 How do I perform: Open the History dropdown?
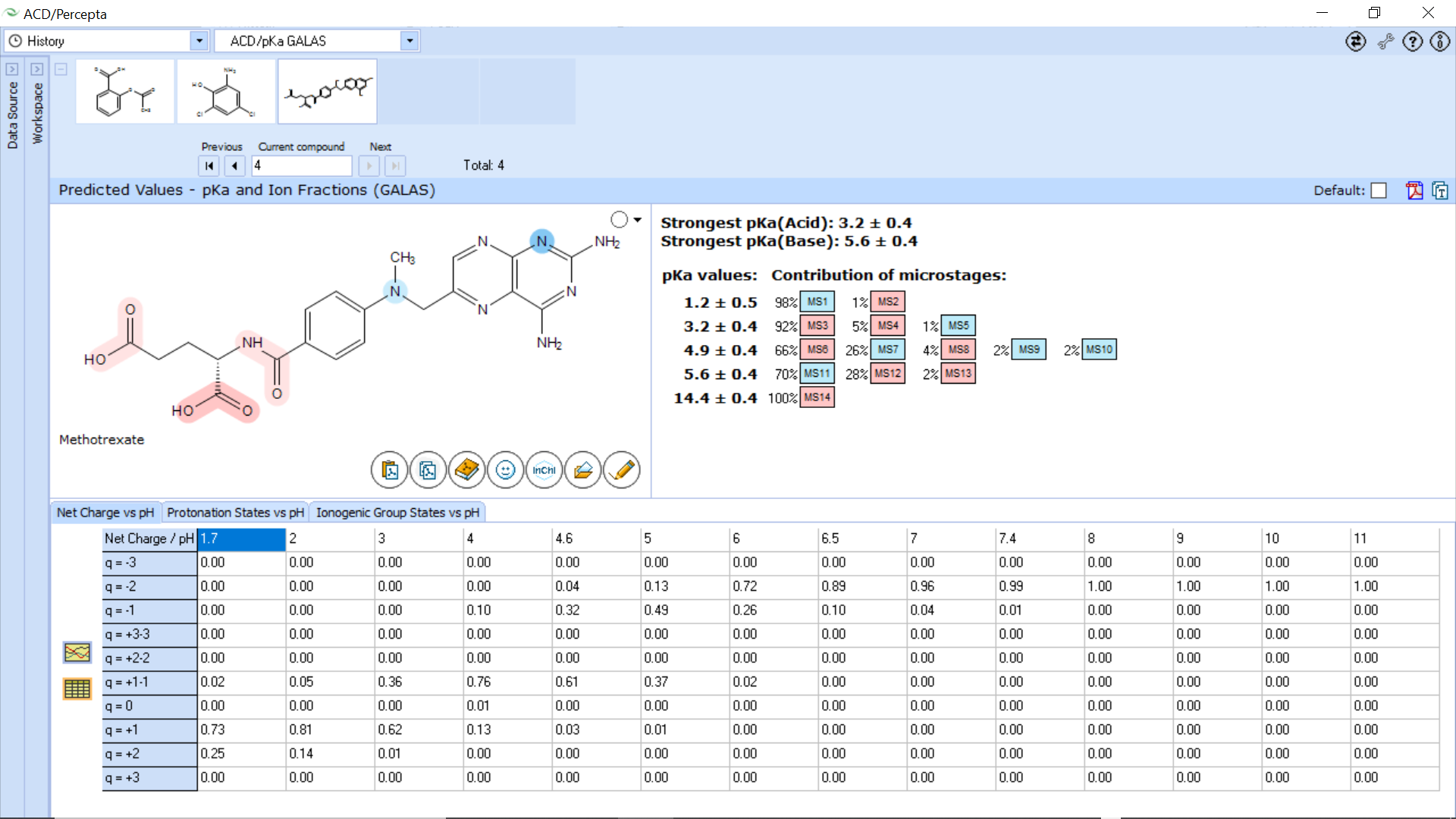coord(199,41)
